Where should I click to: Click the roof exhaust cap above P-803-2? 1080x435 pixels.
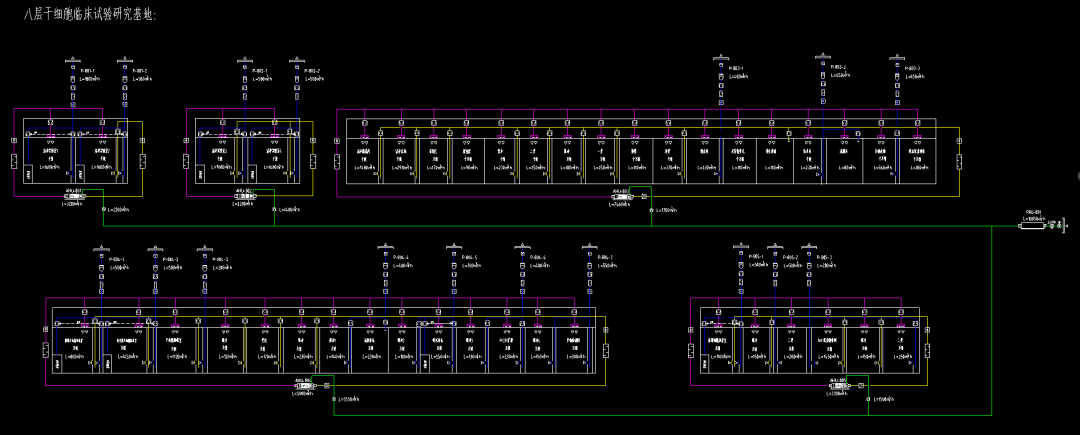pyautogui.click(x=823, y=56)
